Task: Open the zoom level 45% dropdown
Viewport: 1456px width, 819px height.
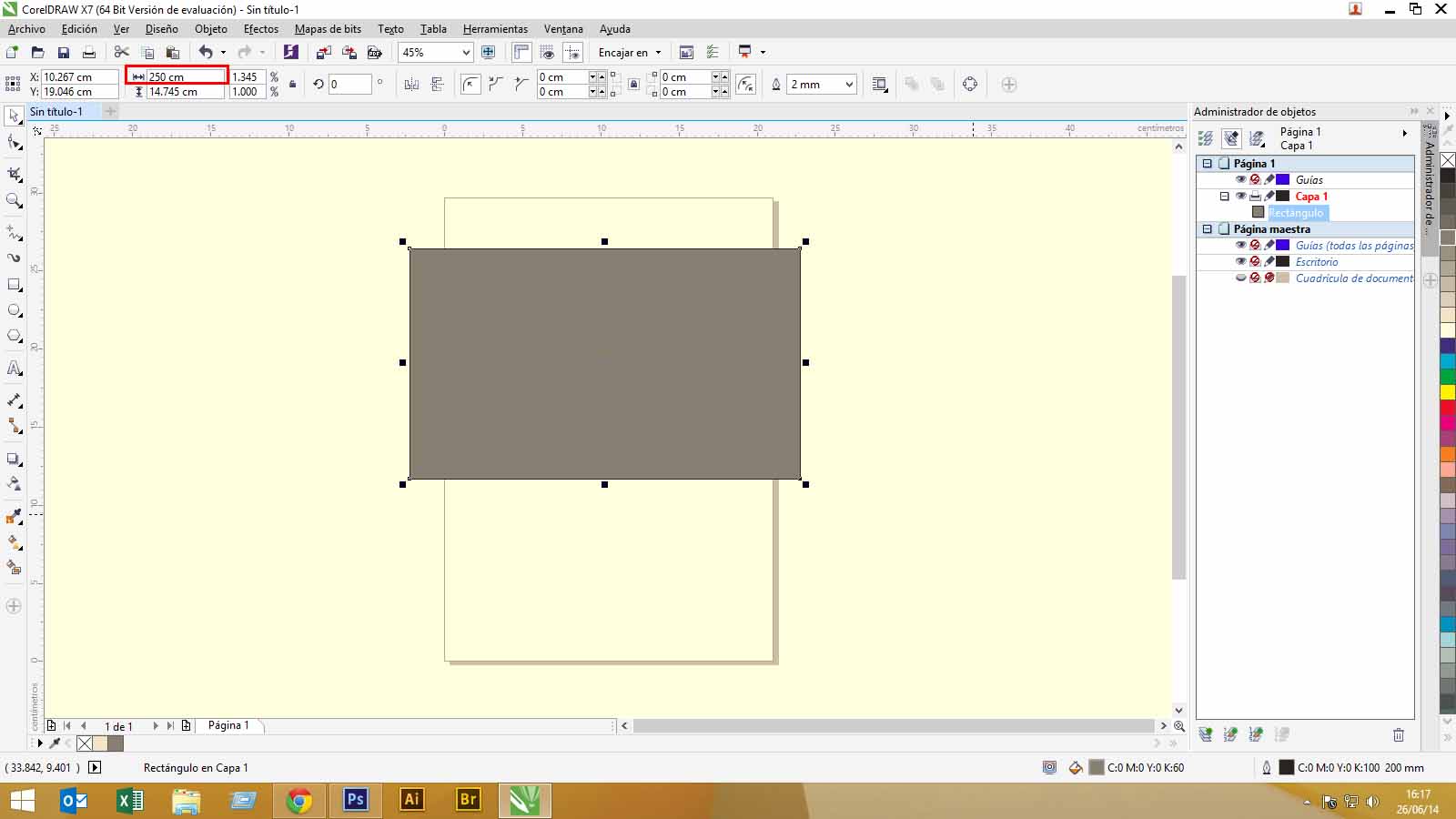Action: [x=466, y=53]
